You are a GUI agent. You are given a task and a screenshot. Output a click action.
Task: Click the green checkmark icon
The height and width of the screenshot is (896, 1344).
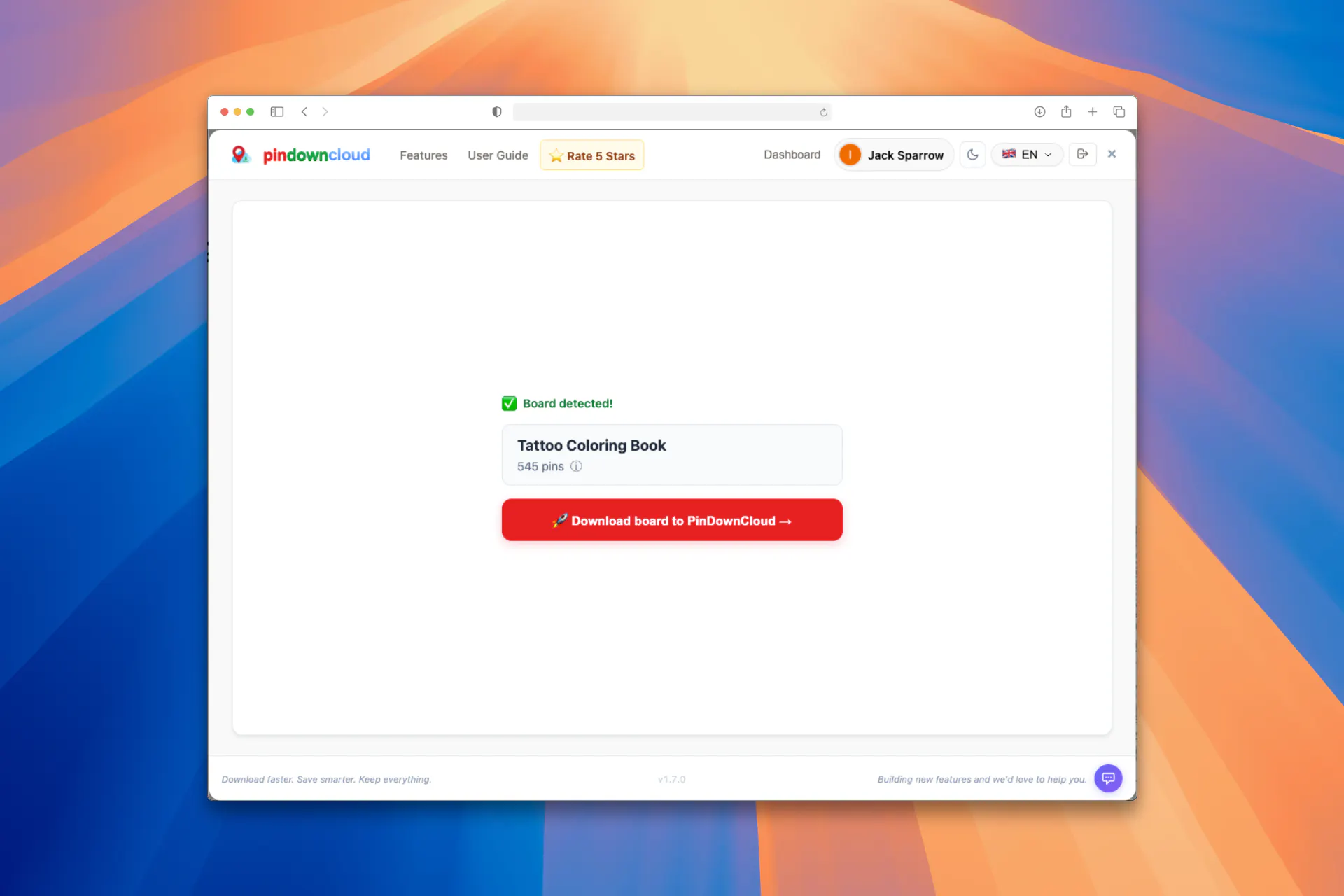(509, 404)
